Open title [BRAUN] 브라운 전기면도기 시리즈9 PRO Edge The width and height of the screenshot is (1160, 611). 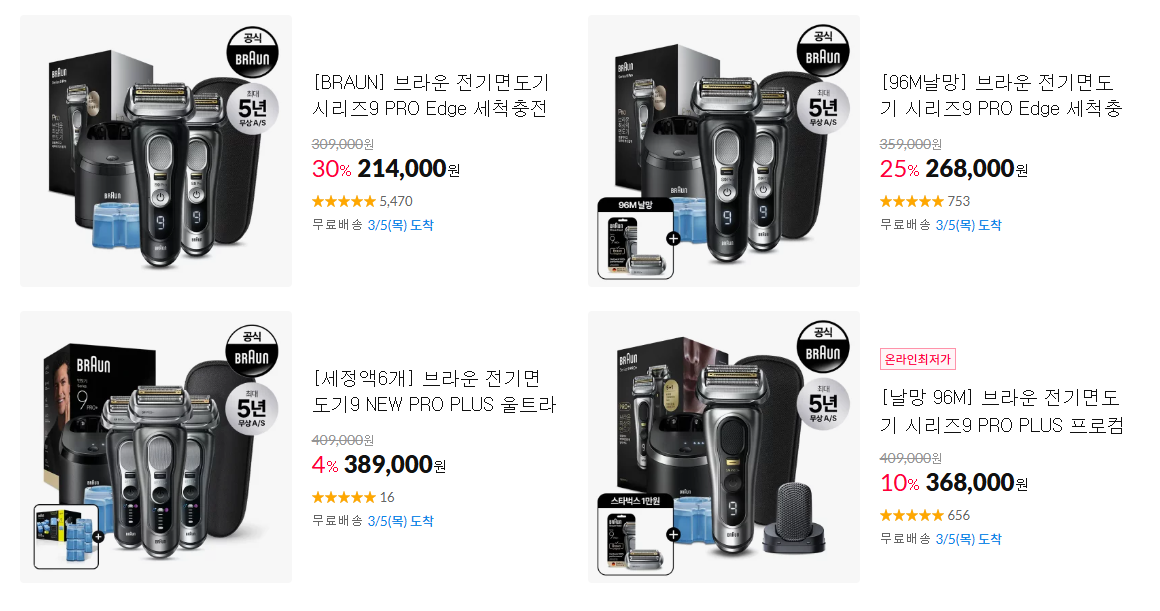(x=431, y=95)
